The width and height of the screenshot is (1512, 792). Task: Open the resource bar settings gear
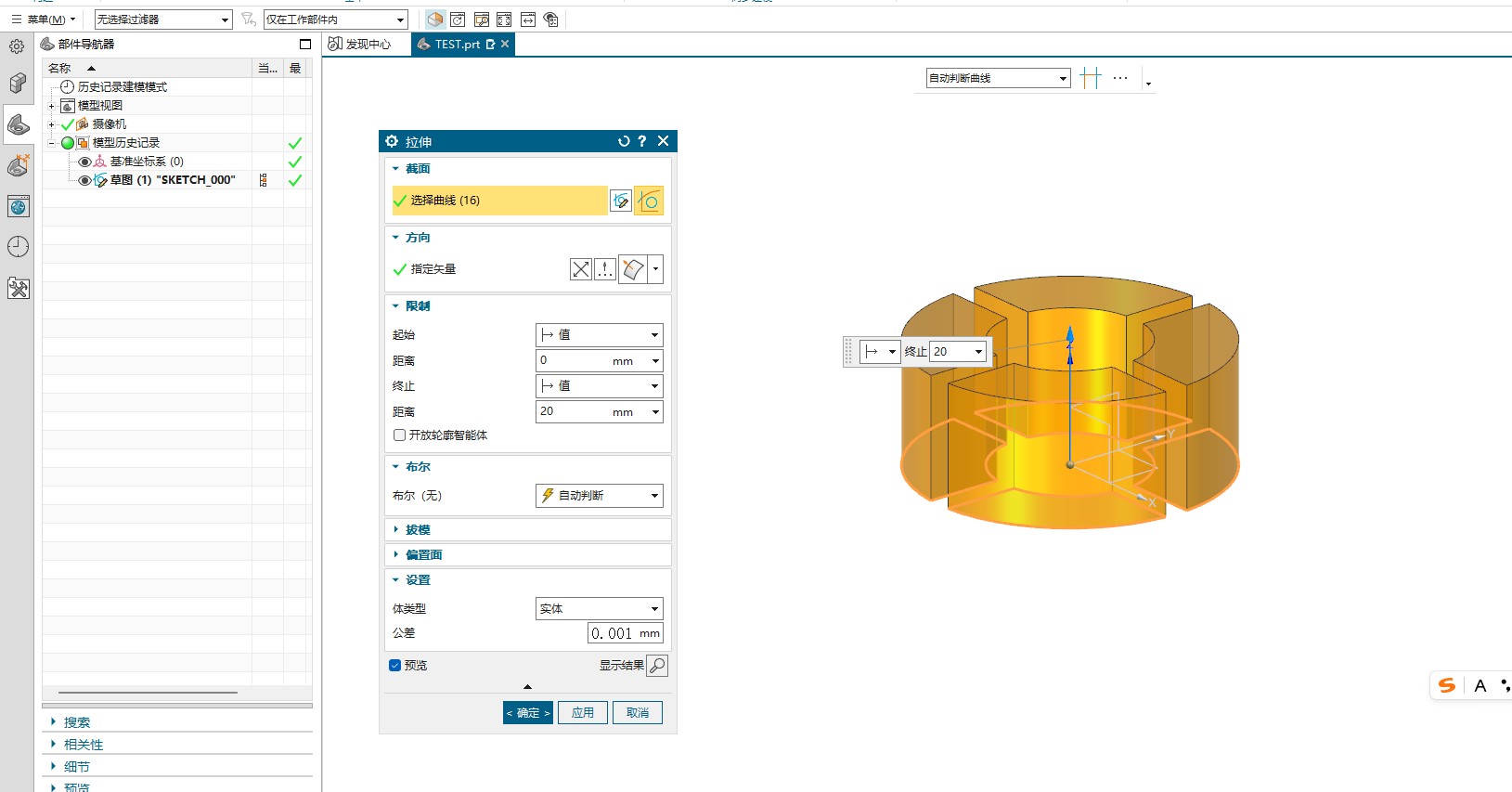click(17, 46)
